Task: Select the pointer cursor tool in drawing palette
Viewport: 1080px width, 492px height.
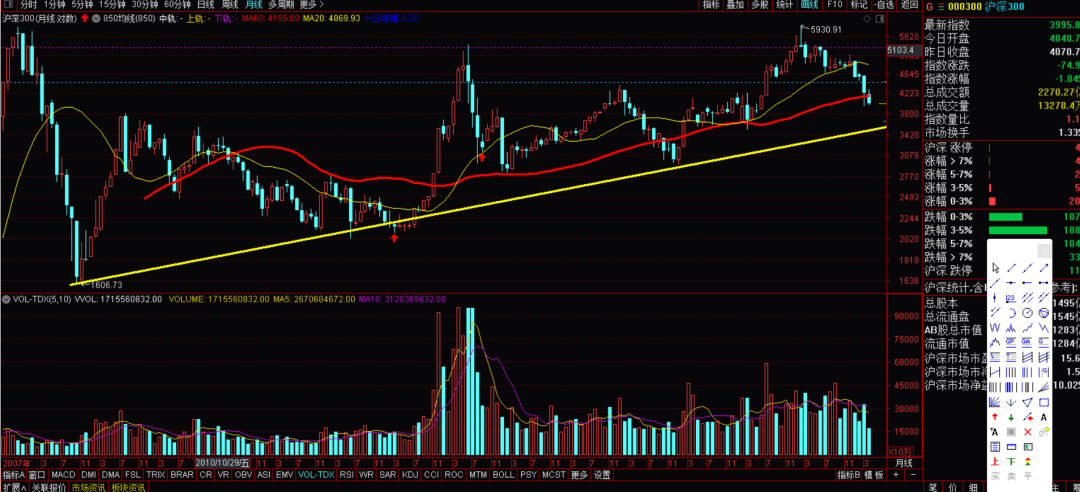Action: point(995,268)
